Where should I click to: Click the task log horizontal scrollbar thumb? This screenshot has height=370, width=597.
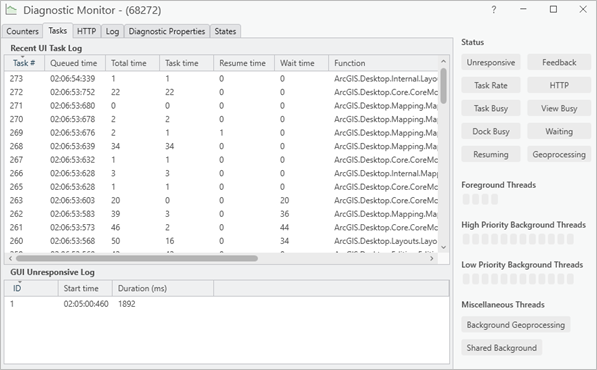tap(137, 258)
